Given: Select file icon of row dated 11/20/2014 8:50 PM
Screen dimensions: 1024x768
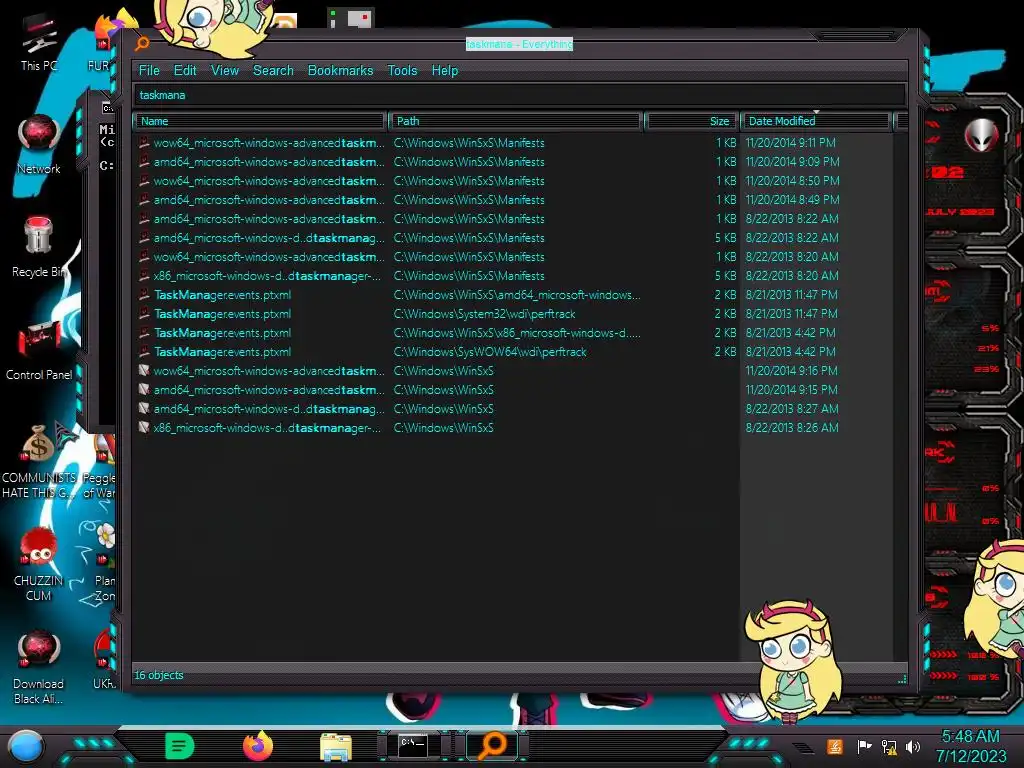Looking at the screenshot, I should pos(144,180).
